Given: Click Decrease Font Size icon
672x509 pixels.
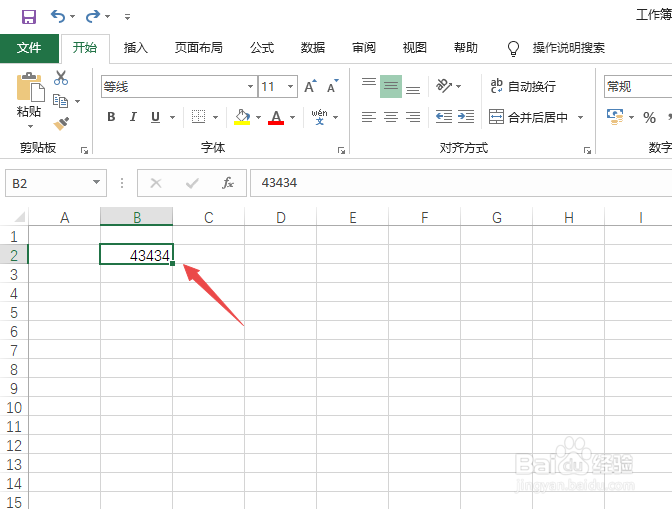Looking at the screenshot, I should click(x=333, y=87).
